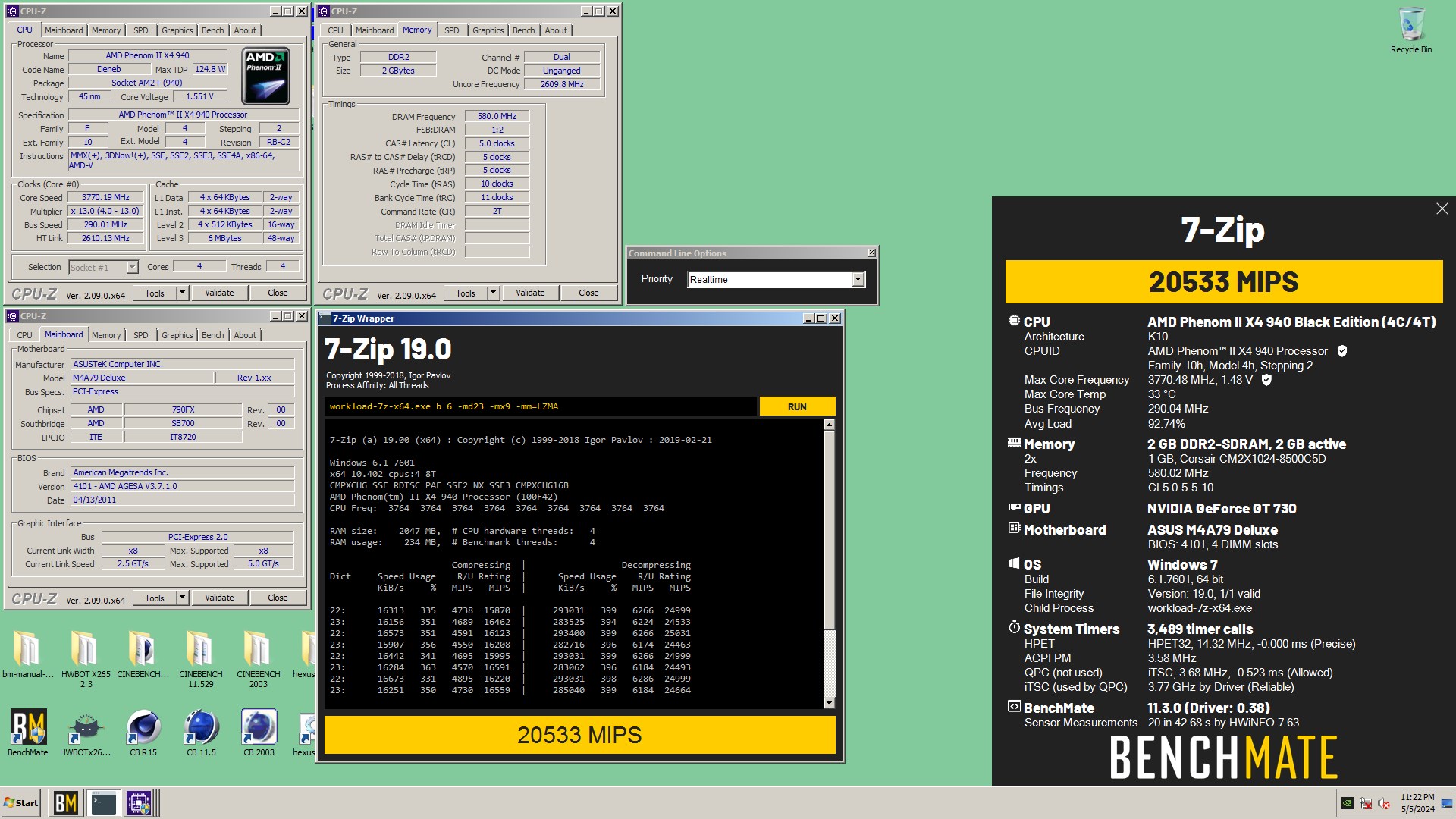Image resolution: width=1456 pixels, height=819 pixels.
Task: Click Validate in Mainboard CPU-Z window
Action: pos(219,598)
